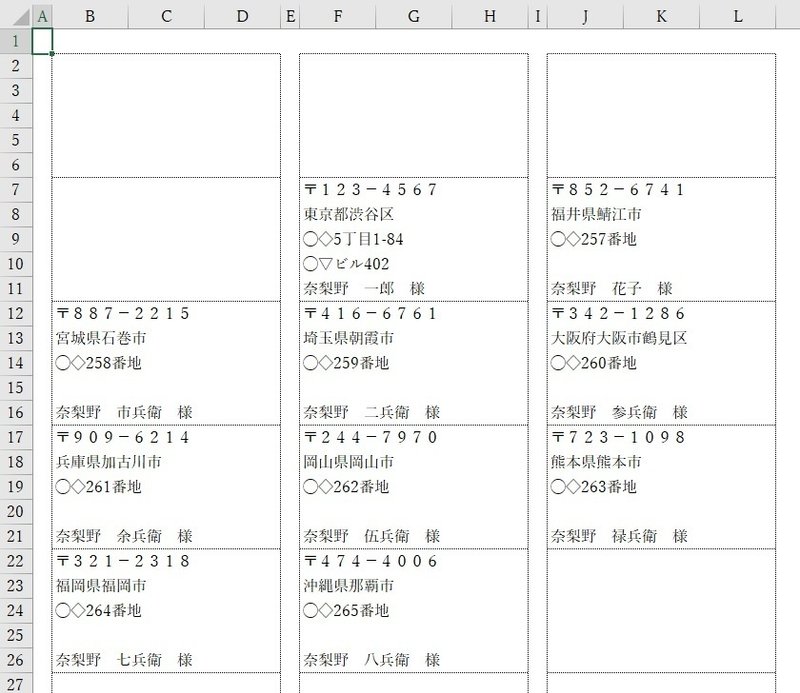Click the cell 東京都渋谷区
Image resolution: width=800 pixels, height=693 pixels.
pos(348,214)
